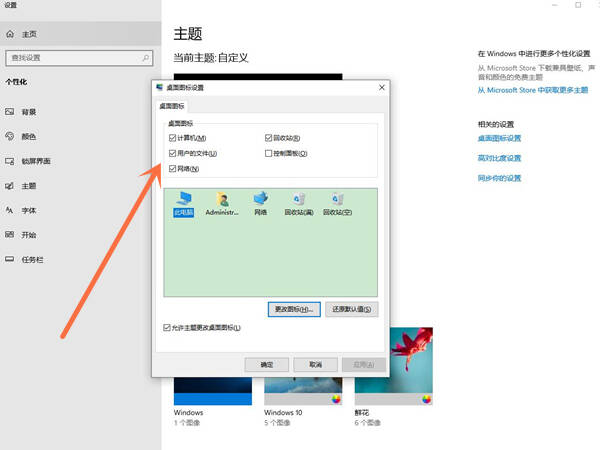Toggle the 回收站(R) checkbox

click(x=268, y=138)
